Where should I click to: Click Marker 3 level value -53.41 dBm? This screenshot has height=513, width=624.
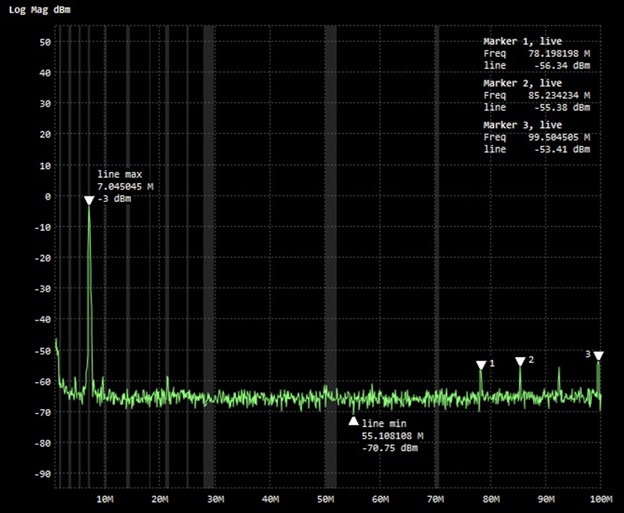pyautogui.click(x=562, y=149)
